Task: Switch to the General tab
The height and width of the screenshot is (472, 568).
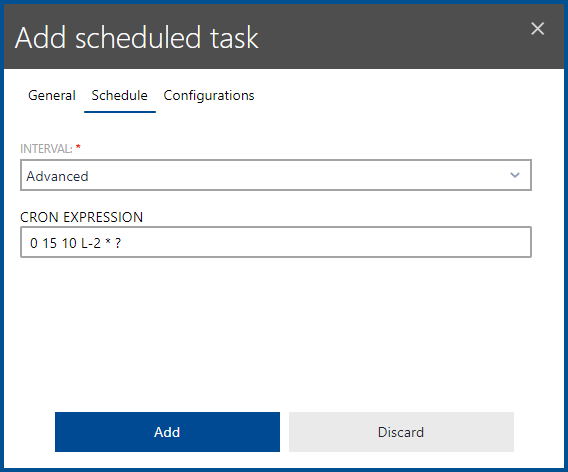Action: pyautogui.click(x=51, y=96)
